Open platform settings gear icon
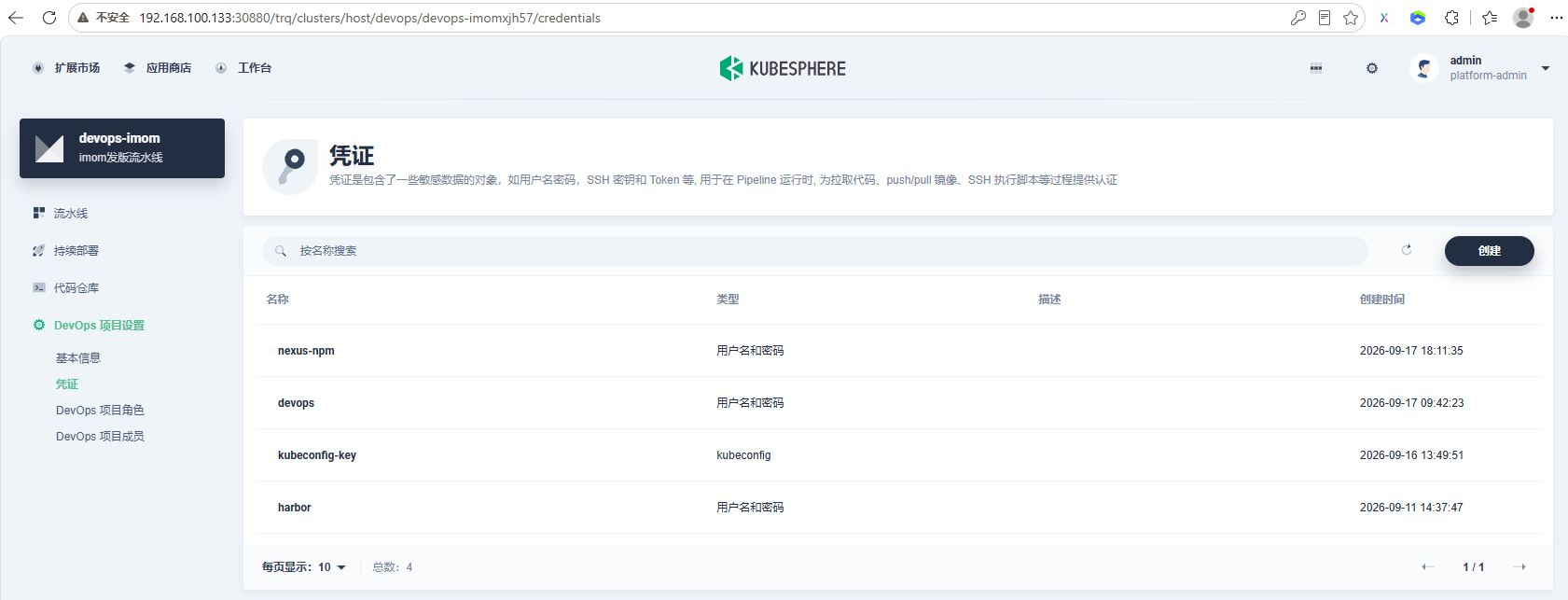 click(x=1372, y=68)
